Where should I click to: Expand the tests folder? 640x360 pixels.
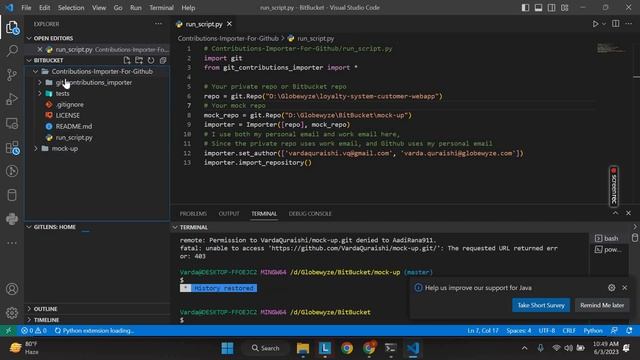(x=40, y=93)
